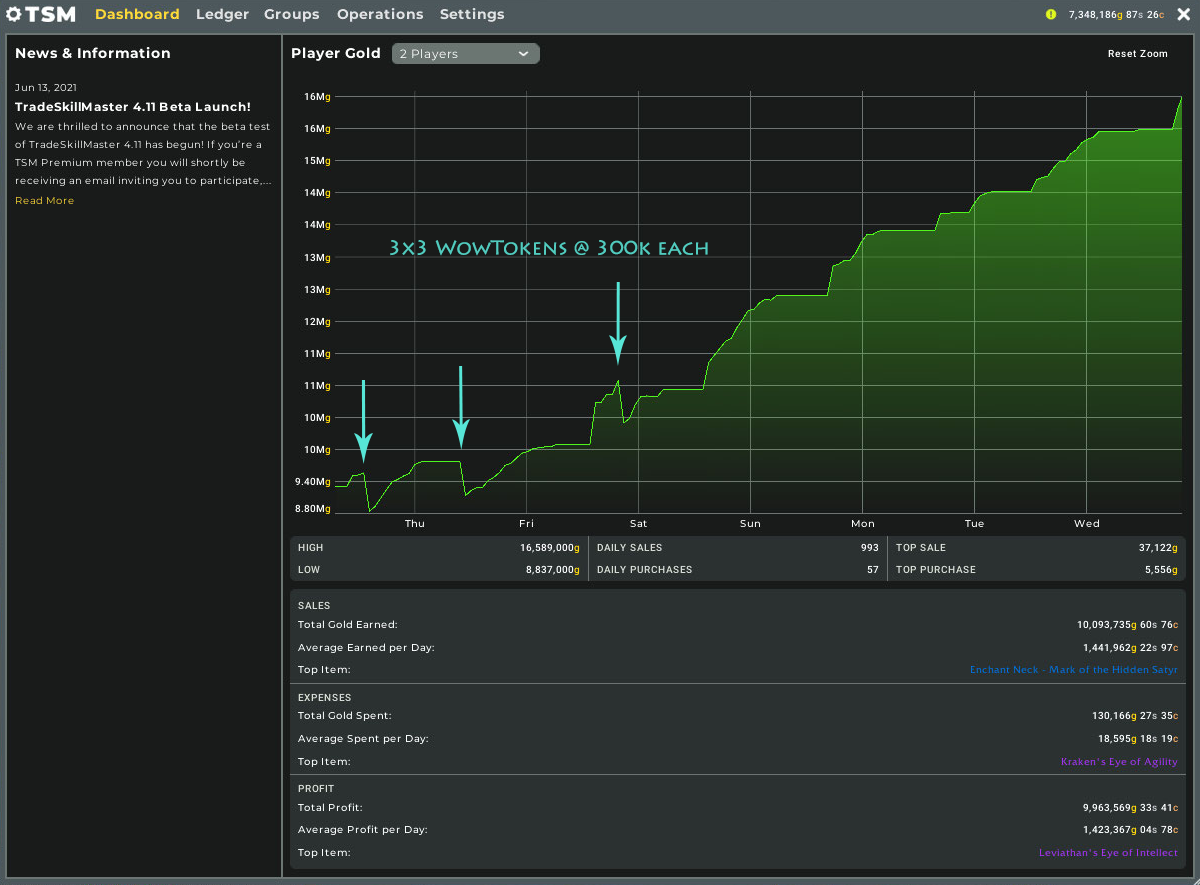Click the Dashboard tab

(x=137, y=14)
